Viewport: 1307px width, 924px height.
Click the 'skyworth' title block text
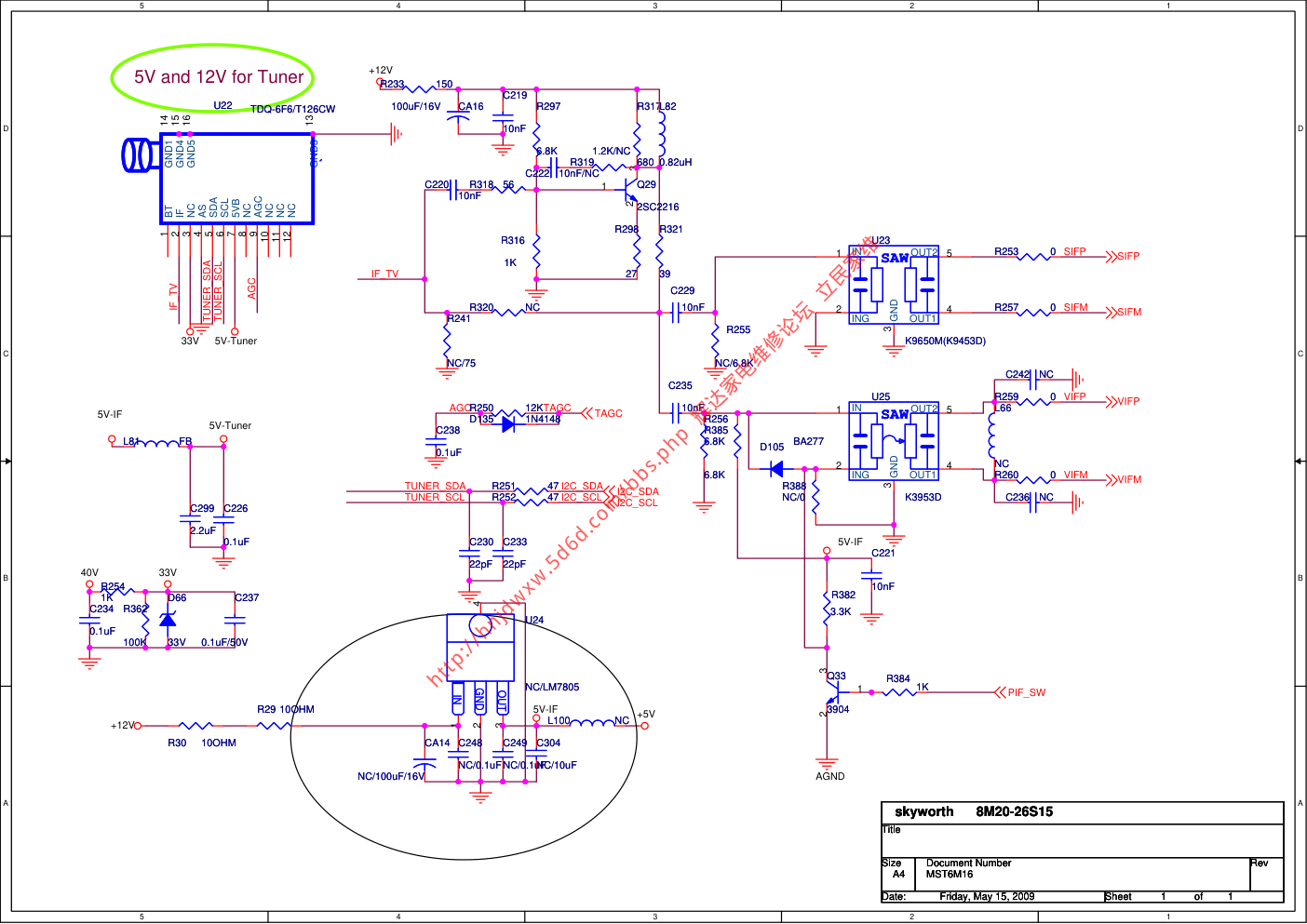tap(924, 811)
